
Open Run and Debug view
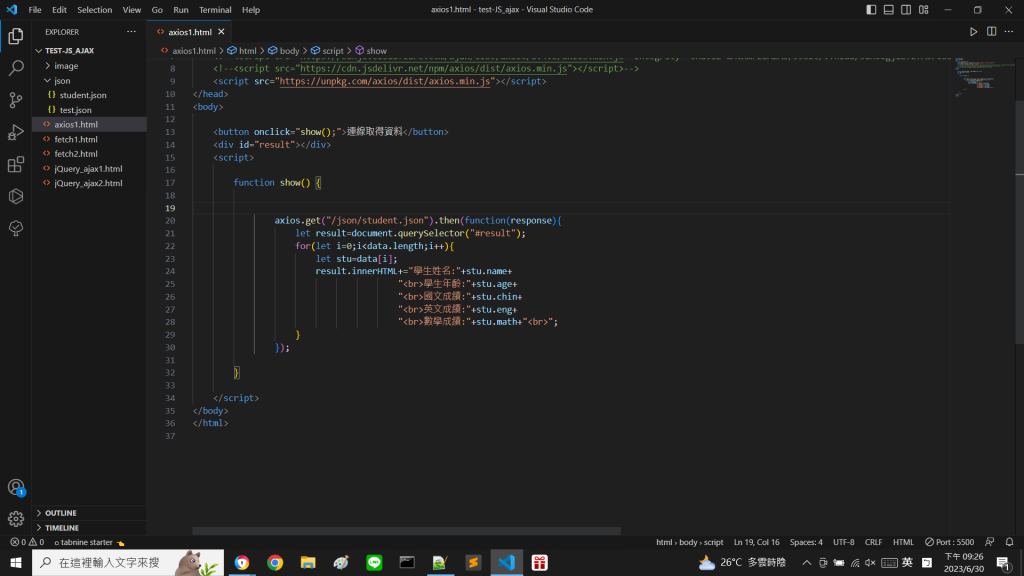click(16, 132)
